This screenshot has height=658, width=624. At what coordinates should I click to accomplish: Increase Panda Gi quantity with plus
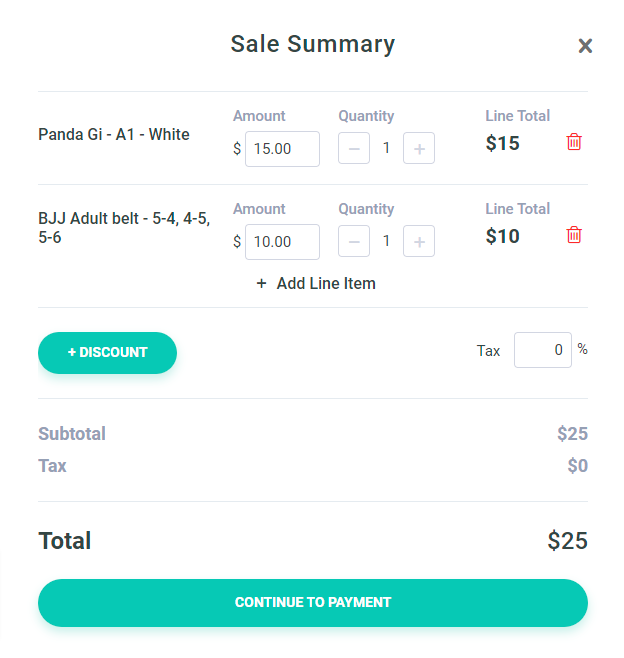click(x=419, y=149)
